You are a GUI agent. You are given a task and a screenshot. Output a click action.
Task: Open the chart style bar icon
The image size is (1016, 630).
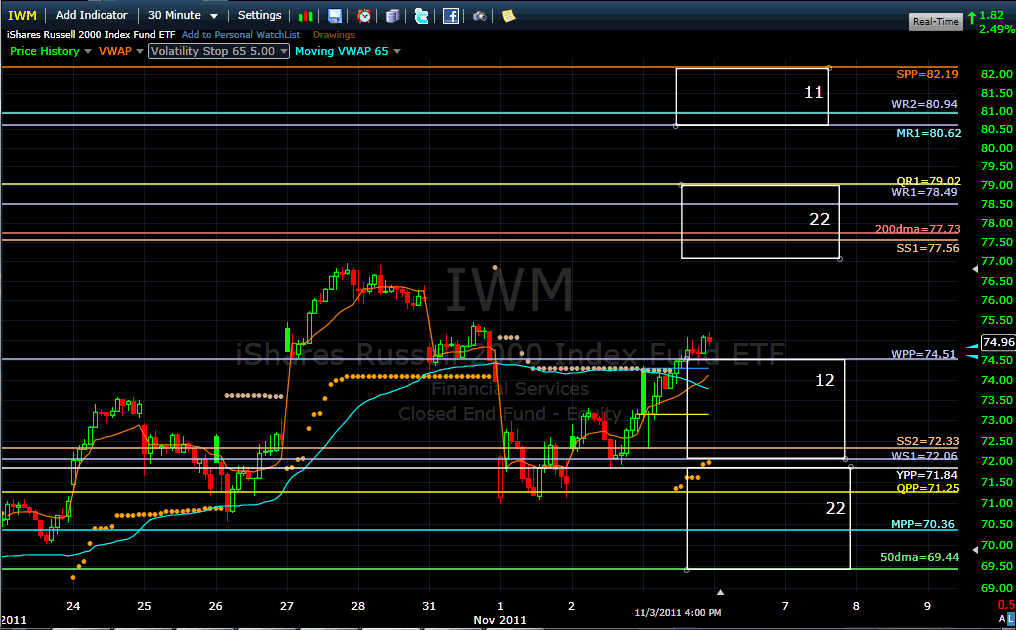pyautogui.click(x=306, y=16)
